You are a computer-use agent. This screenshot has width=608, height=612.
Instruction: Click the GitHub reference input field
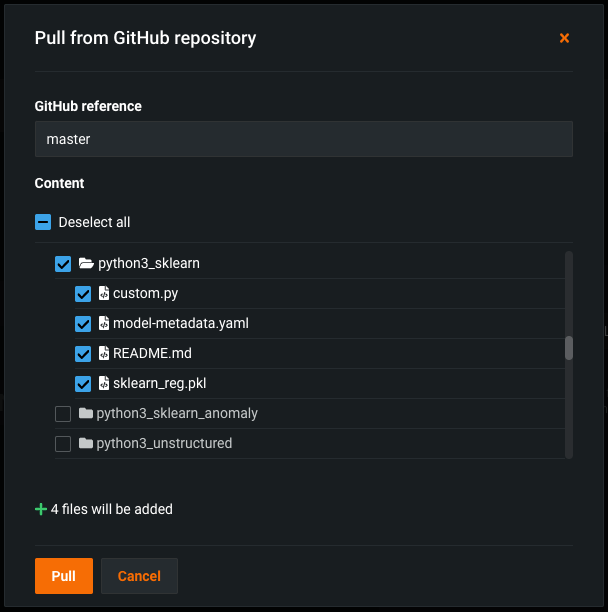pyautogui.click(x=303, y=140)
